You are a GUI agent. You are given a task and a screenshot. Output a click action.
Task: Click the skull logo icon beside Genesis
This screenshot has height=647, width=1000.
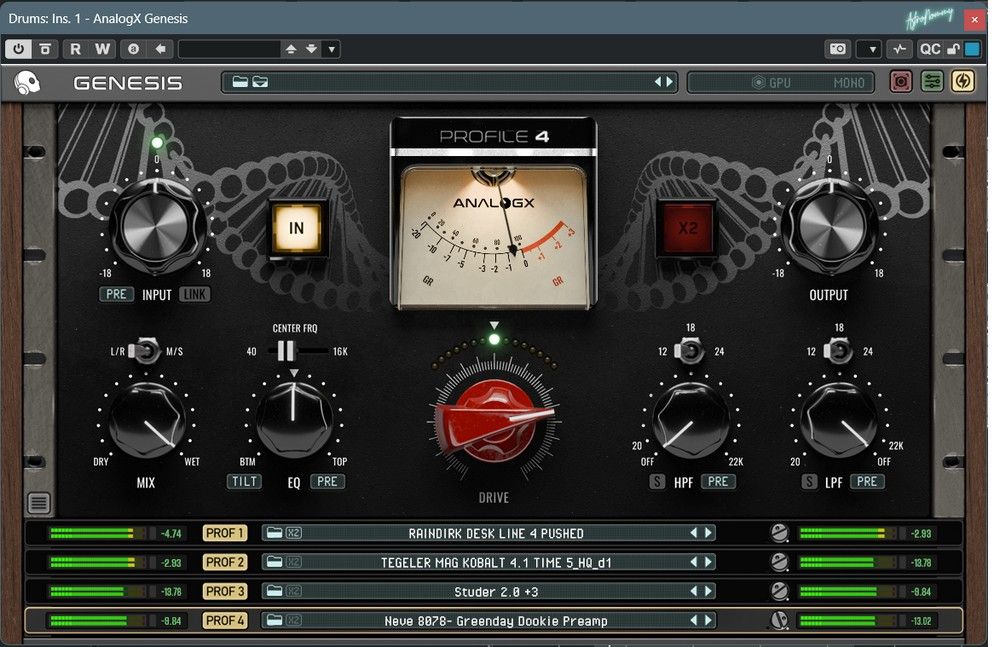[27, 83]
